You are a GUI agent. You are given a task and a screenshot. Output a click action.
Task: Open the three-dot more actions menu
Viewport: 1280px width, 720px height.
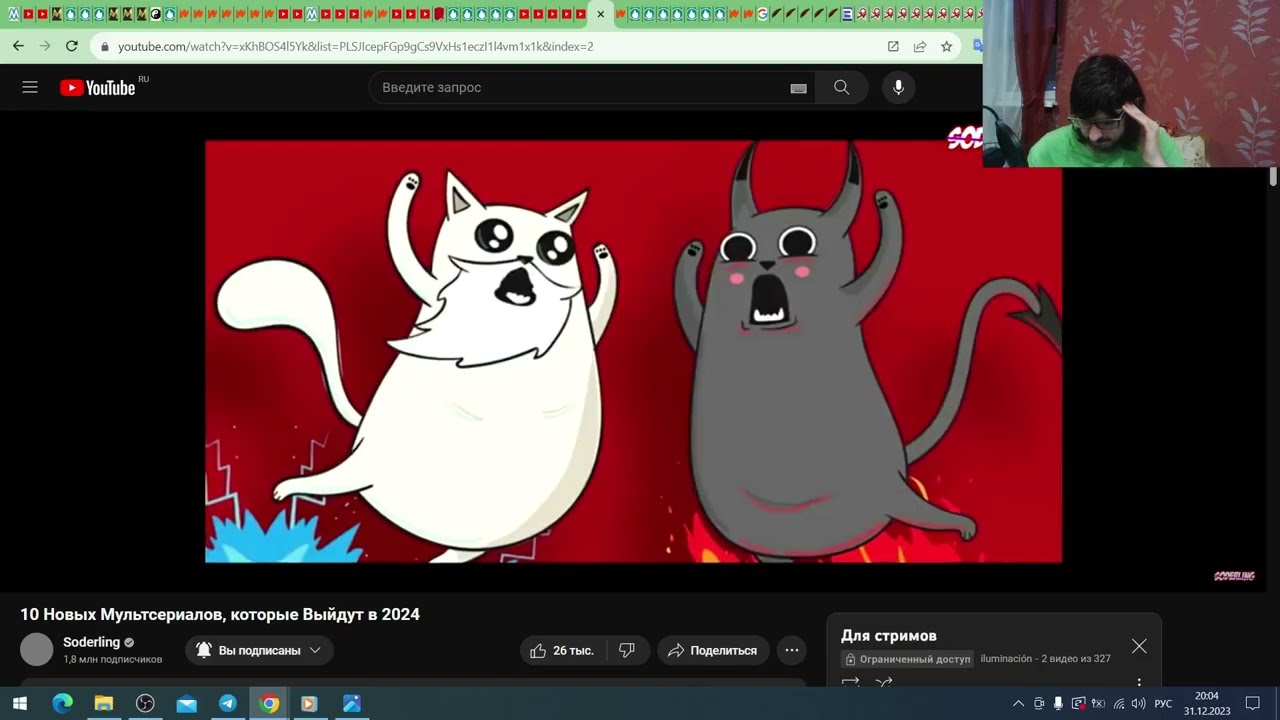pyautogui.click(x=792, y=650)
